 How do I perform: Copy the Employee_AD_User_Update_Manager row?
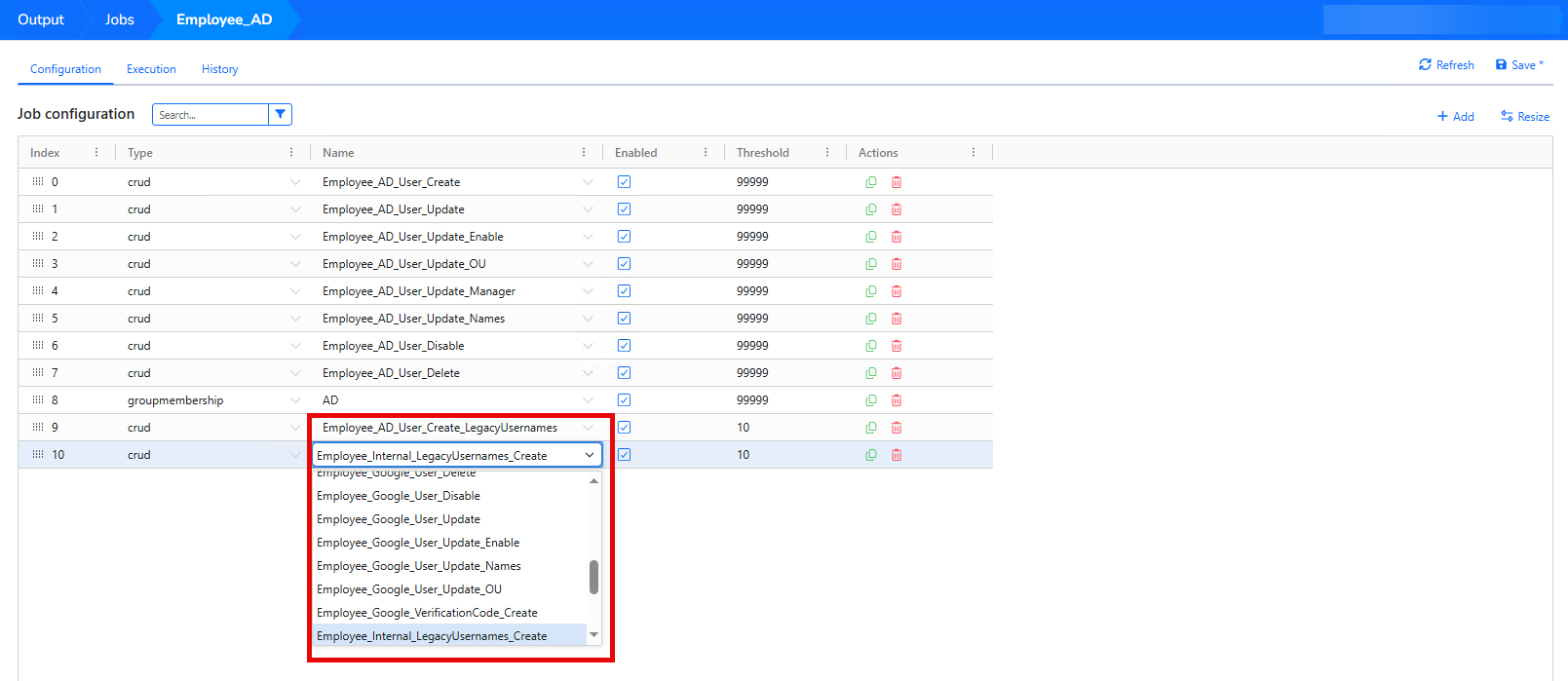tap(871, 291)
